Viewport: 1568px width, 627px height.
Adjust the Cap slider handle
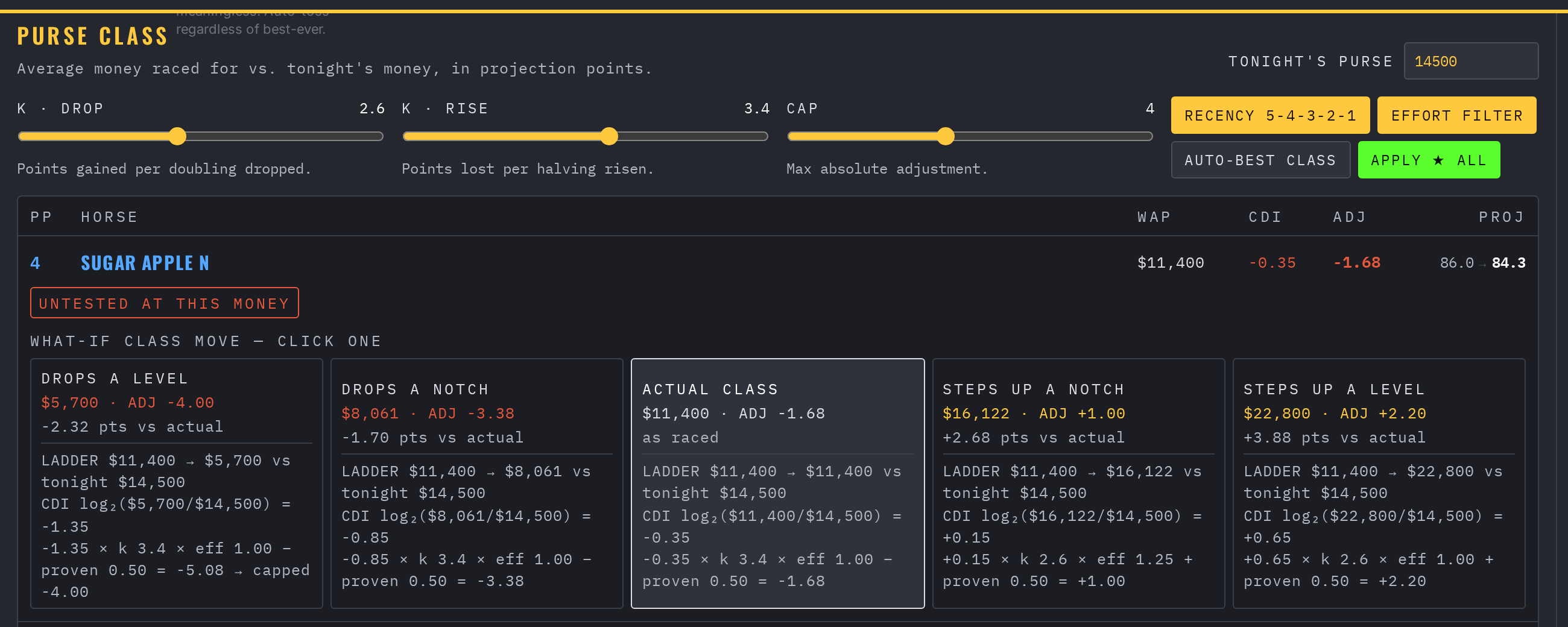[x=945, y=136]
